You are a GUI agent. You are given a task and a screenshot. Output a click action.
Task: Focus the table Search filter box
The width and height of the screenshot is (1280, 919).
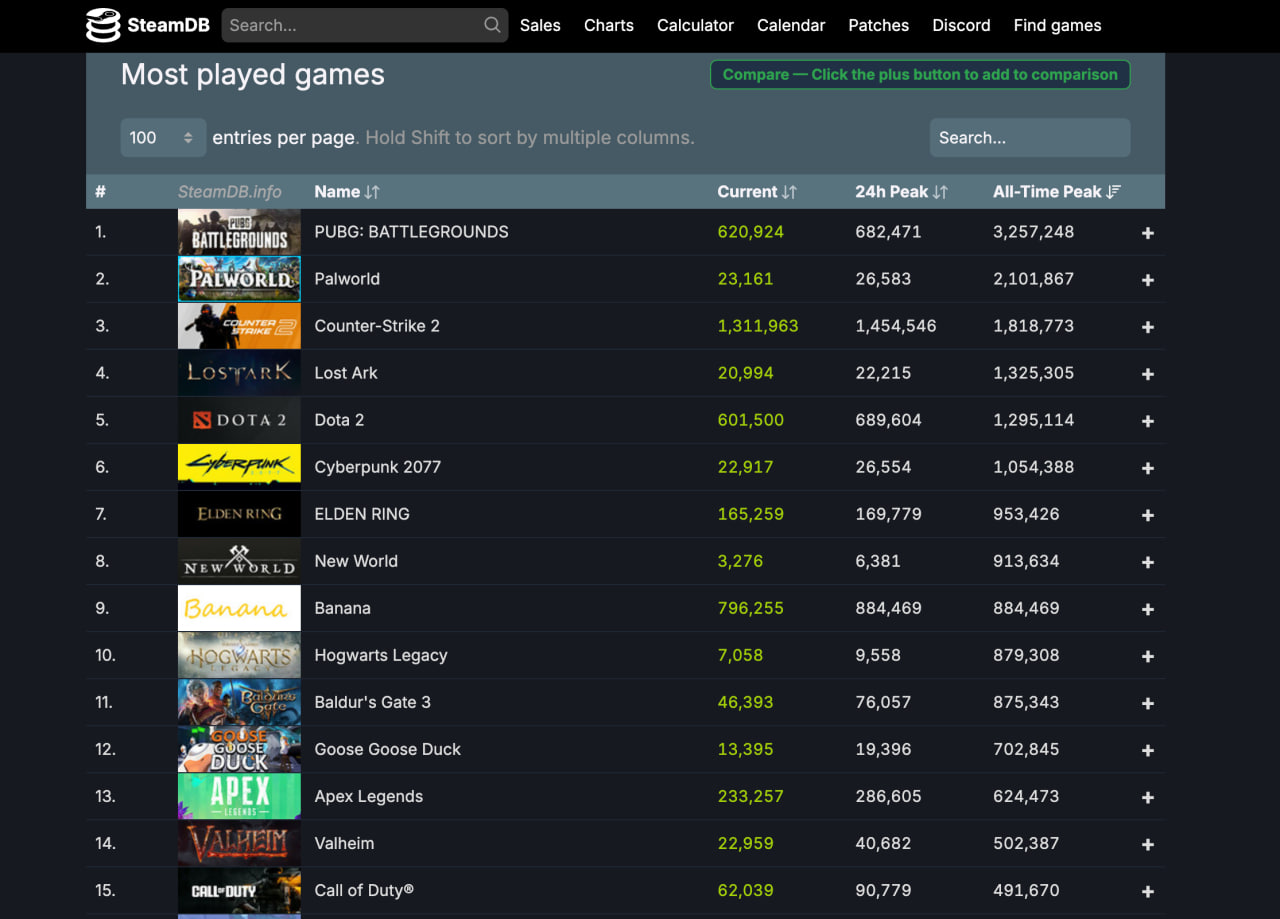1030,138
